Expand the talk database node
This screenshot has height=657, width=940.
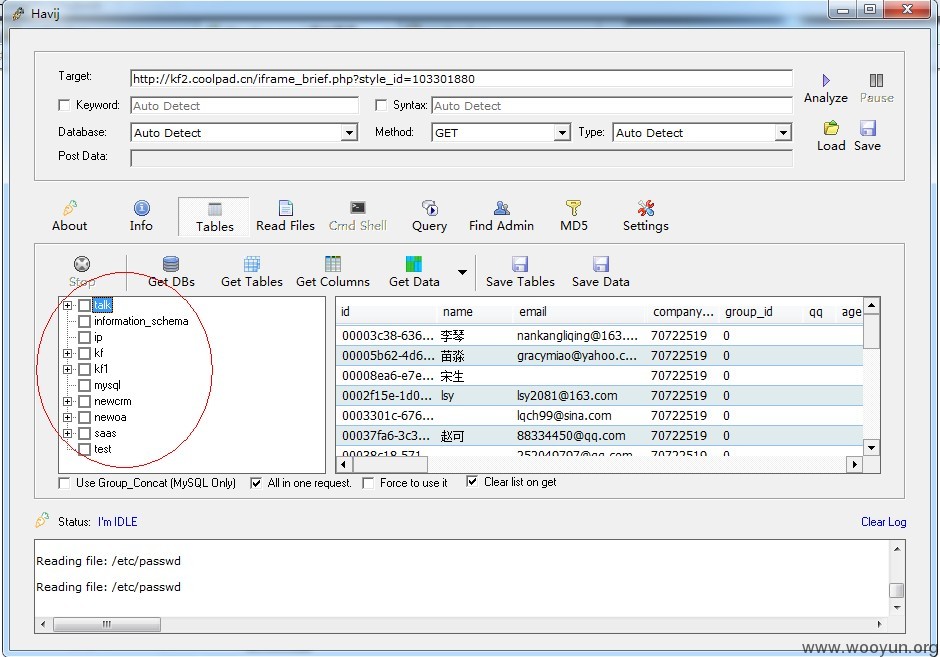[x=68, y=306]
